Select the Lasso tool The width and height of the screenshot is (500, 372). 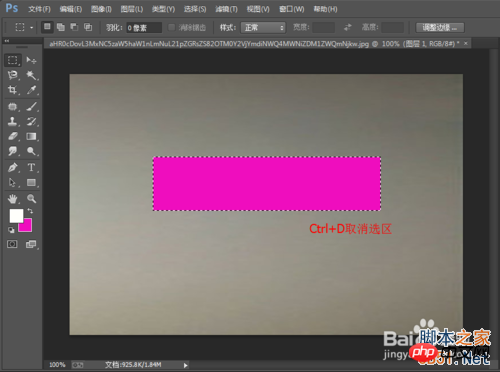13,75
